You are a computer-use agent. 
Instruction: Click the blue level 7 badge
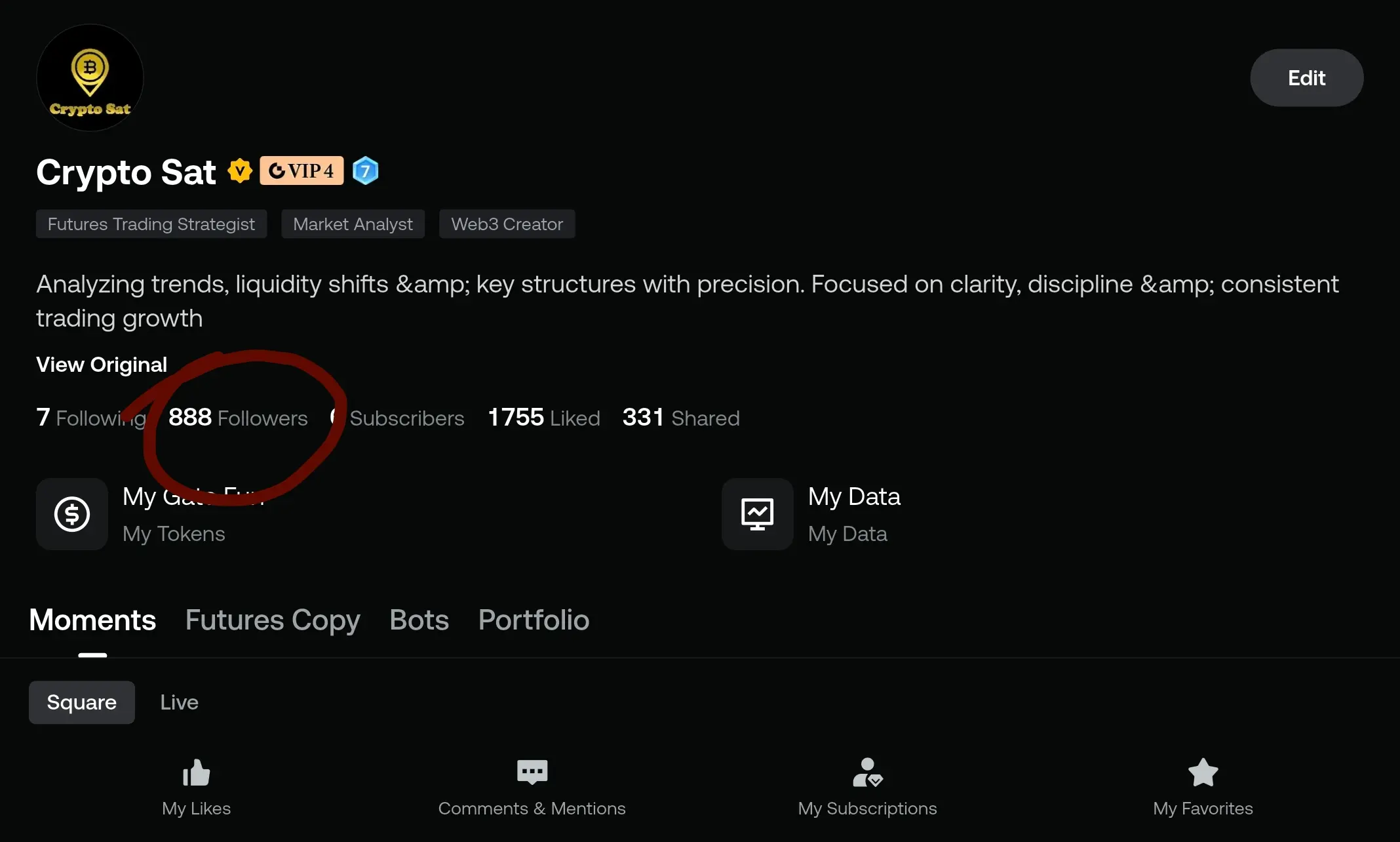tap(366, 170)
